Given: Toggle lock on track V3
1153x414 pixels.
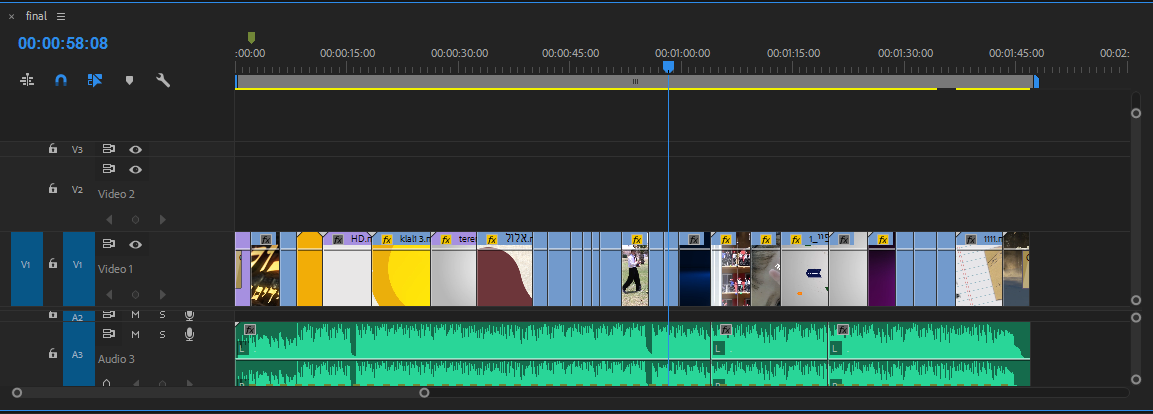Looking at the screenshot, I should click(x=52, y=149).
